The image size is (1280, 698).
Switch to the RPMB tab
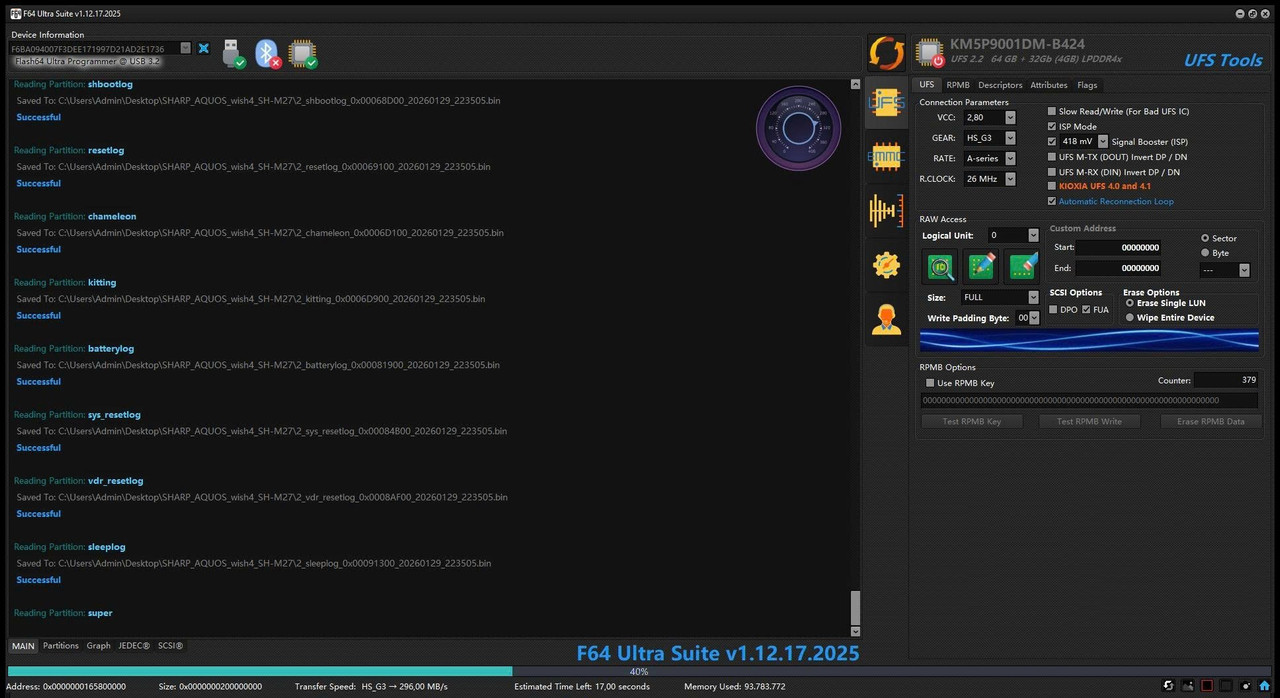958,85
